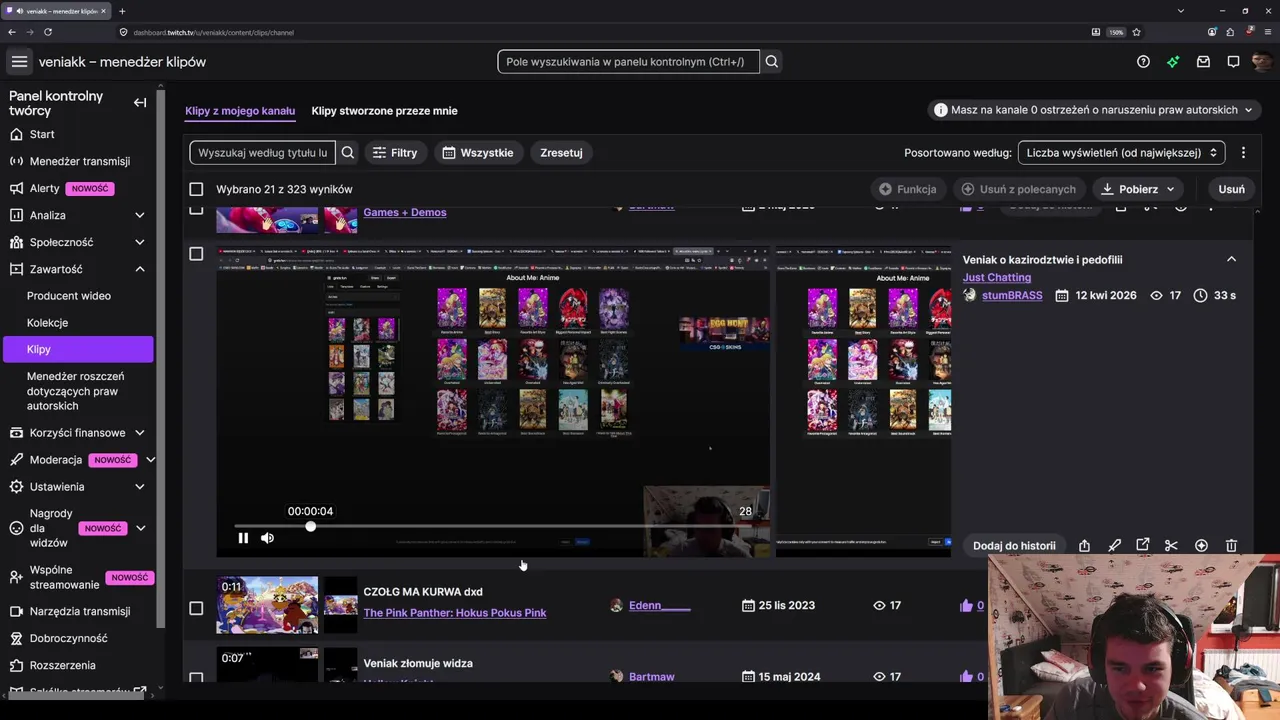Open the CZOŁG MA KURWA dxd clip thumbnail
This screenshot has height=720, width=1280.
[x=267, y=605]
